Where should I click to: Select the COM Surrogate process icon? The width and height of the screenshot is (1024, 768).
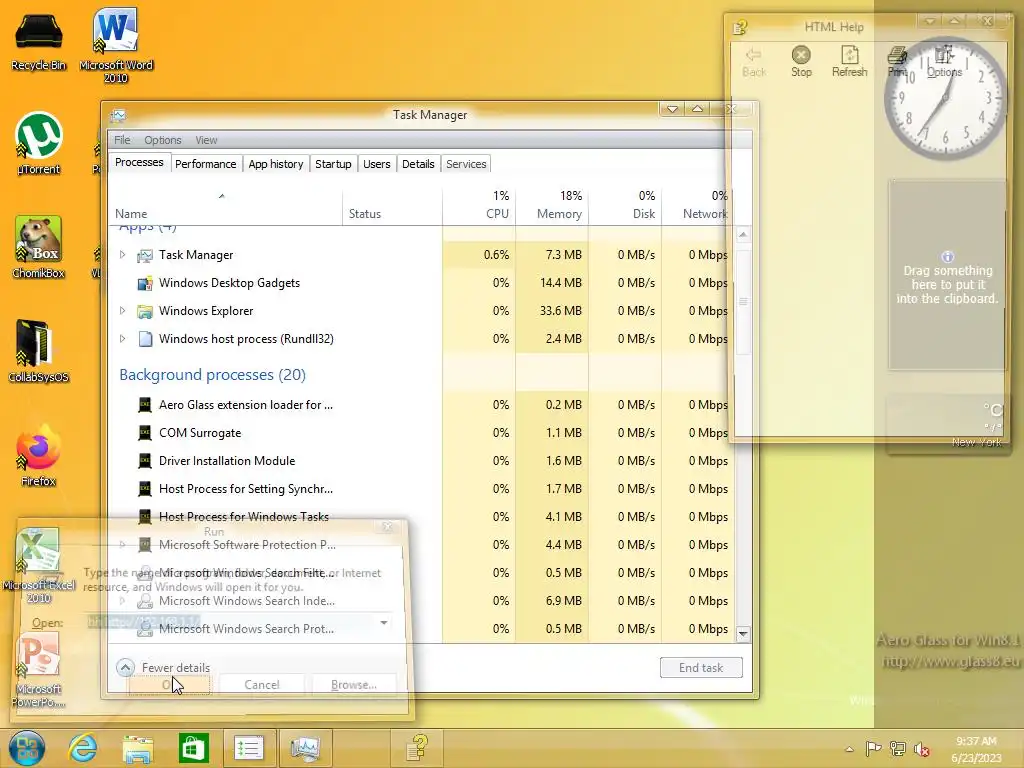coord(145,432)
